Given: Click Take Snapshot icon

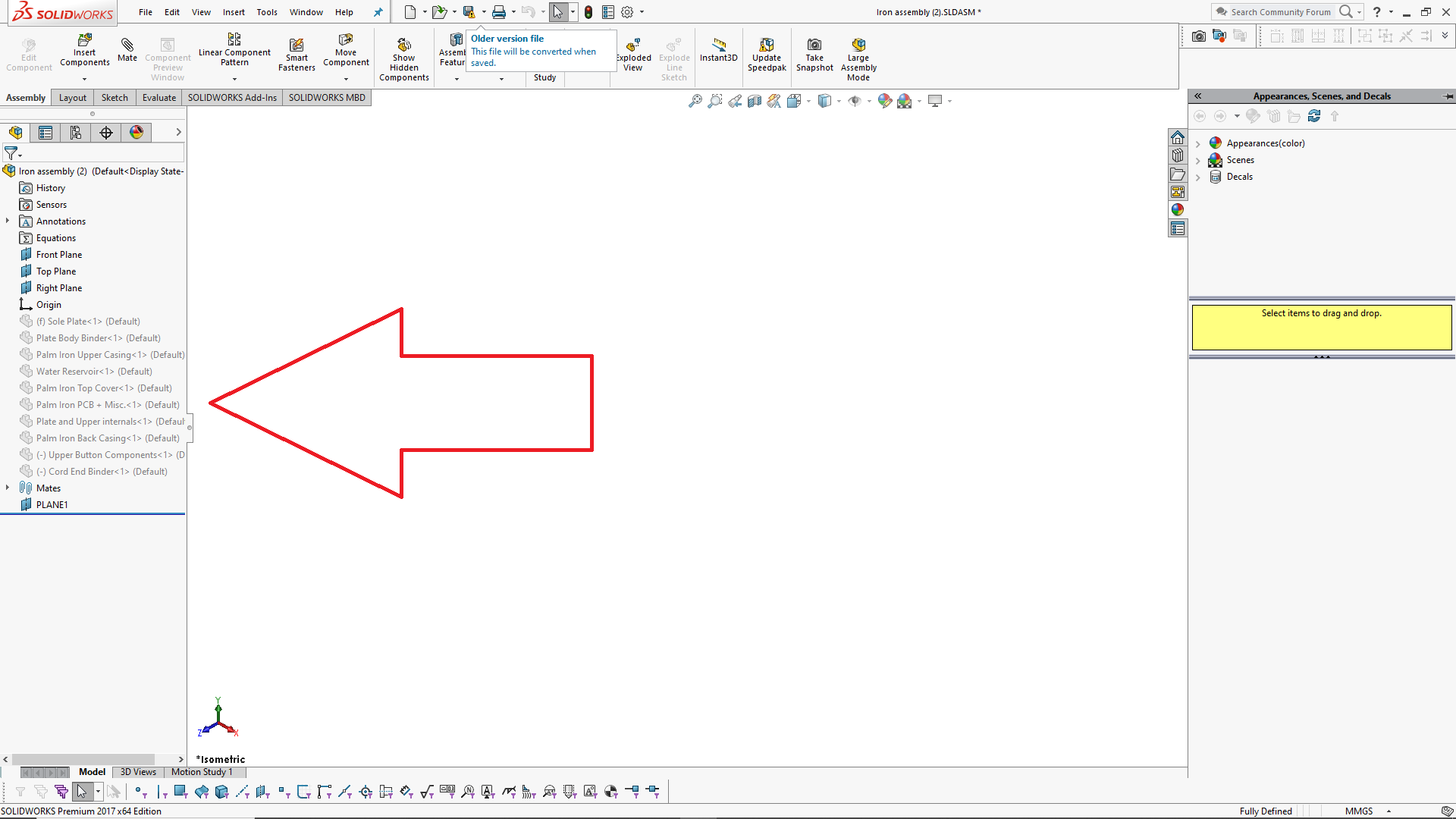Looking at the screenshot, I should click(814, 45).
